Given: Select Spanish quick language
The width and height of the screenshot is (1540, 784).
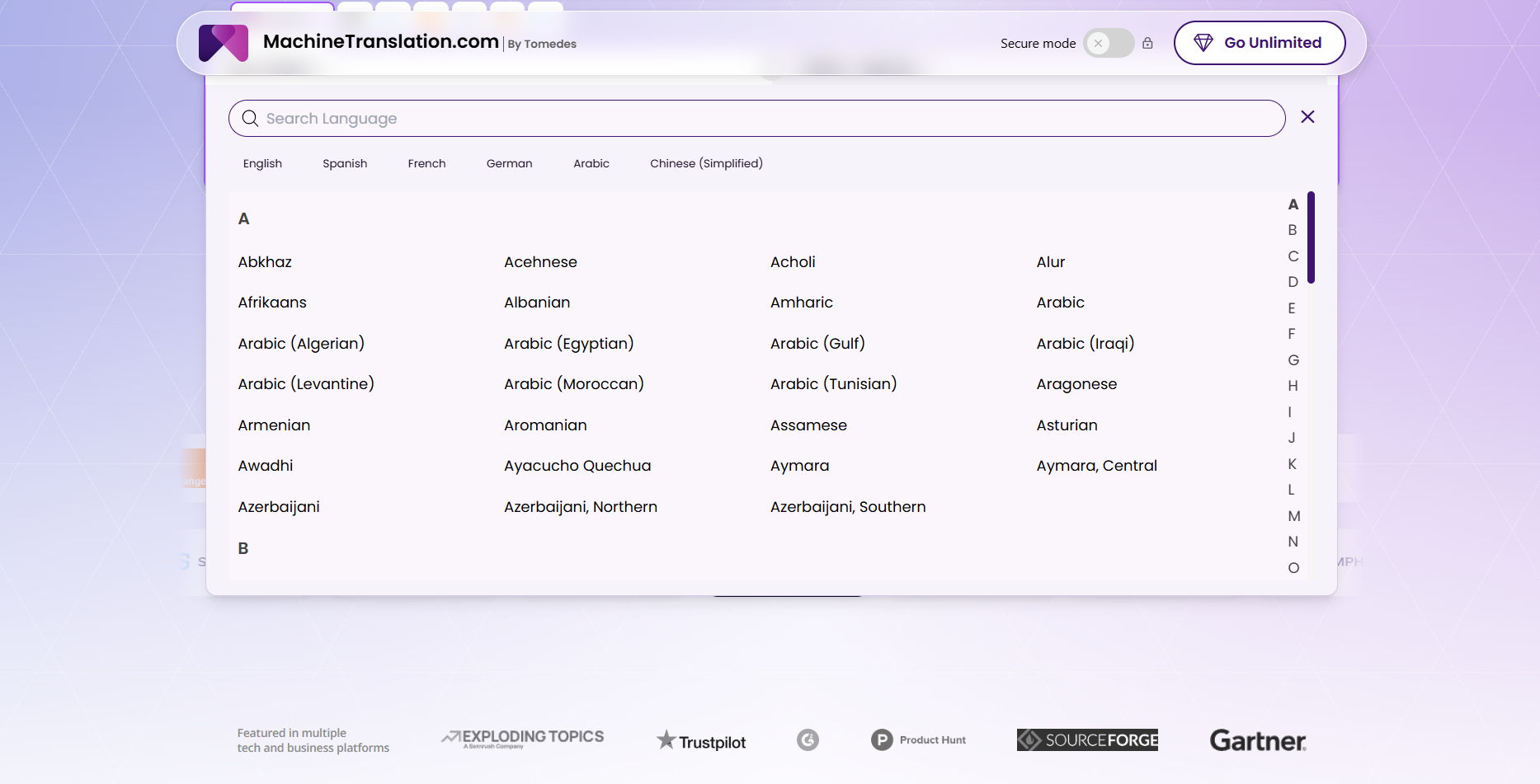Looking at the screenshot, I should click(345, 163).
